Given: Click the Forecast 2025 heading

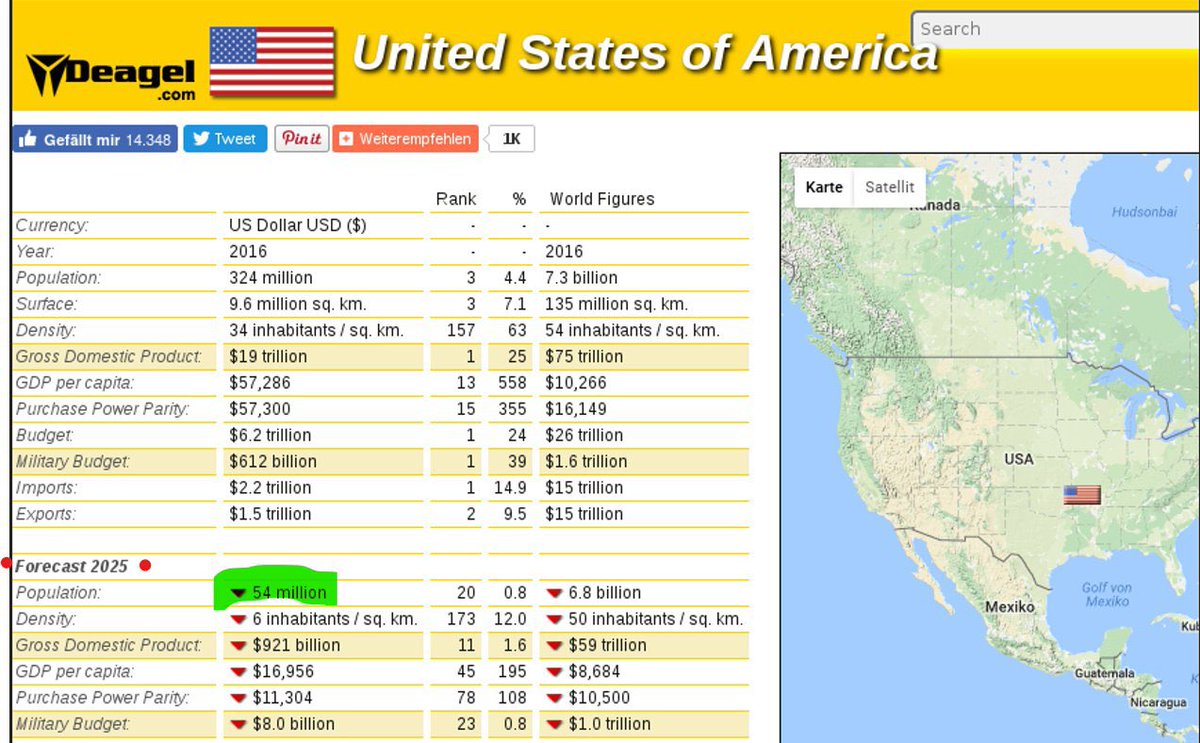Looking at the screenshot, I should (71, 566).
